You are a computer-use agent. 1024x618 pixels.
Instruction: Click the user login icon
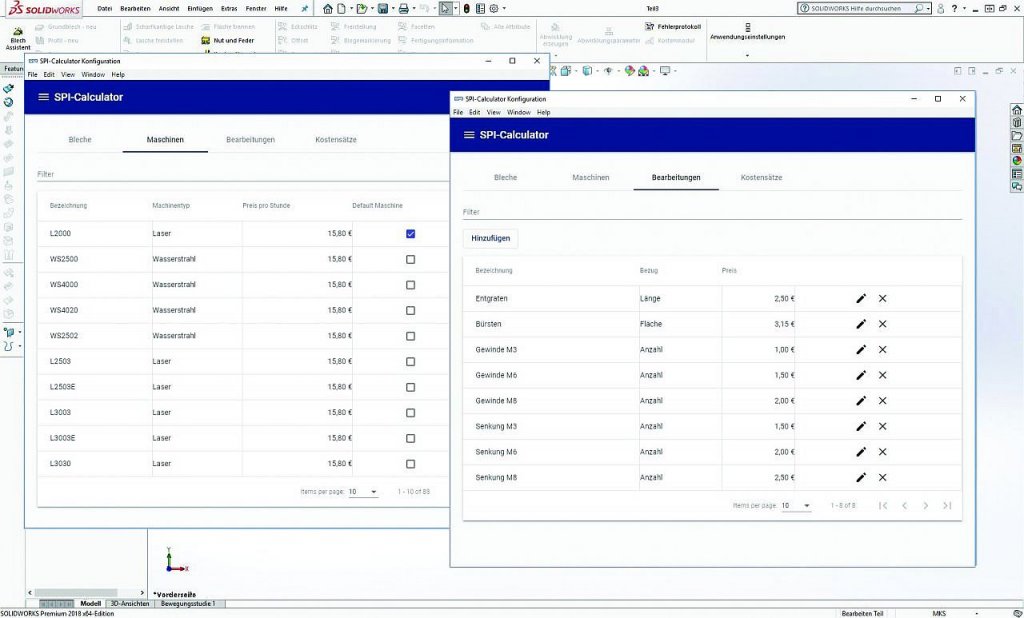[940, 8]
